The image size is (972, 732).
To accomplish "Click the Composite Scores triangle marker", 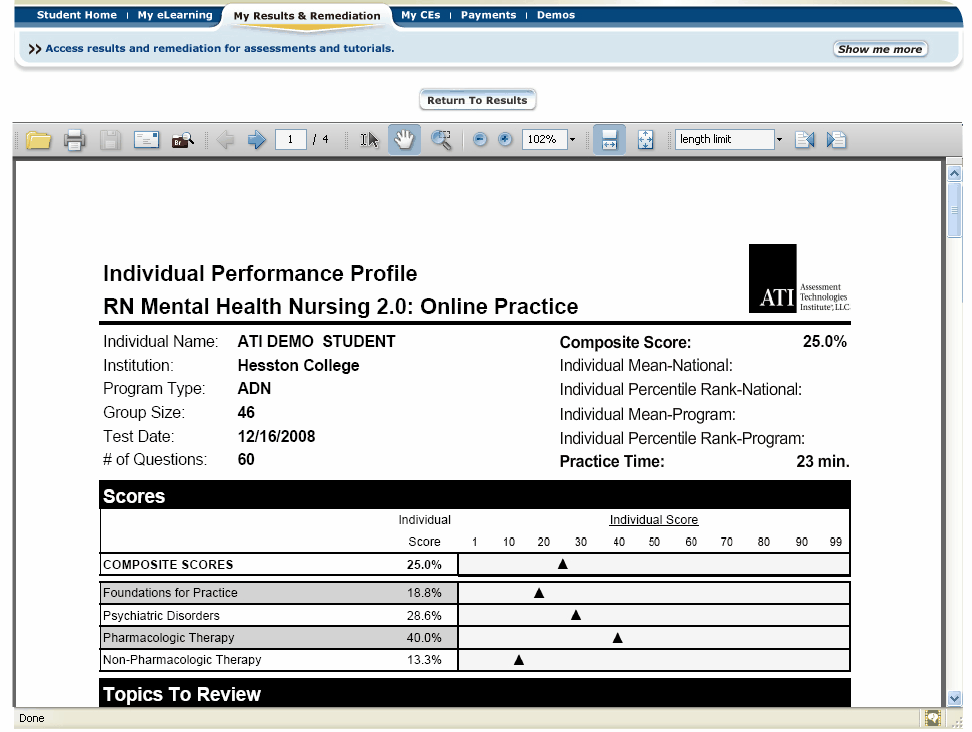I will pyautogui.click(x=562, y=564).
